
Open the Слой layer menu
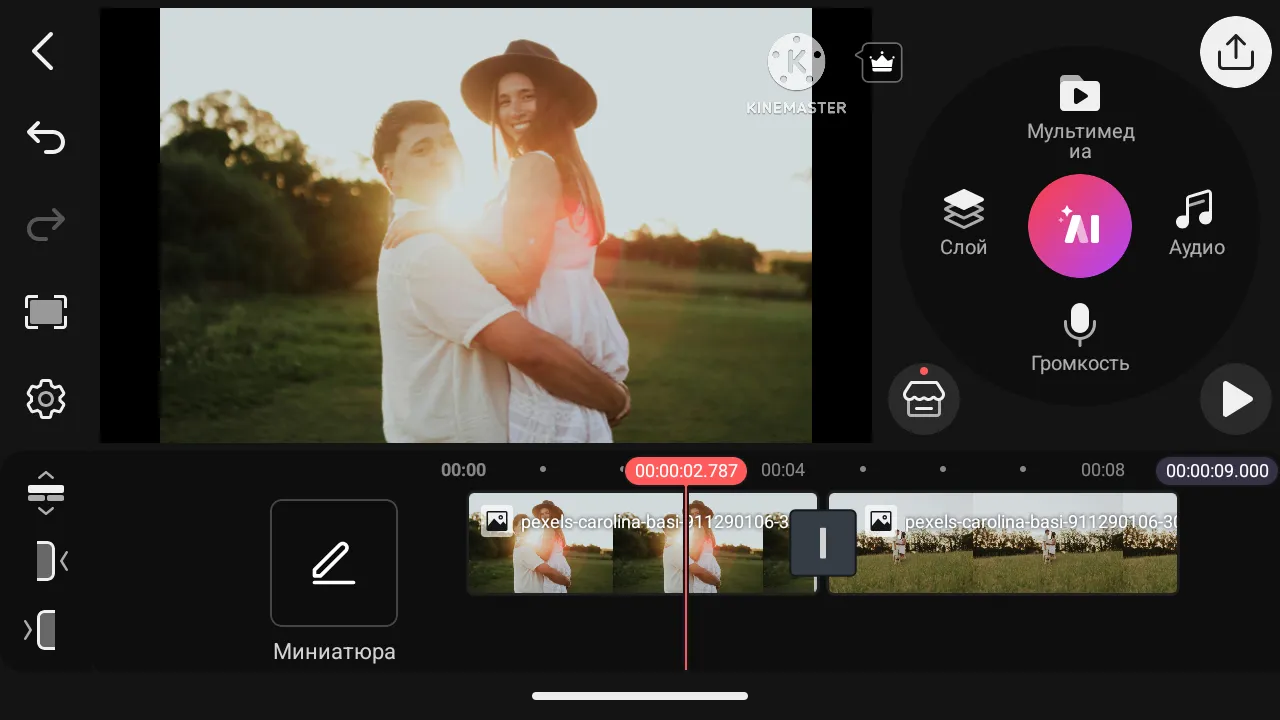(962, 220)
